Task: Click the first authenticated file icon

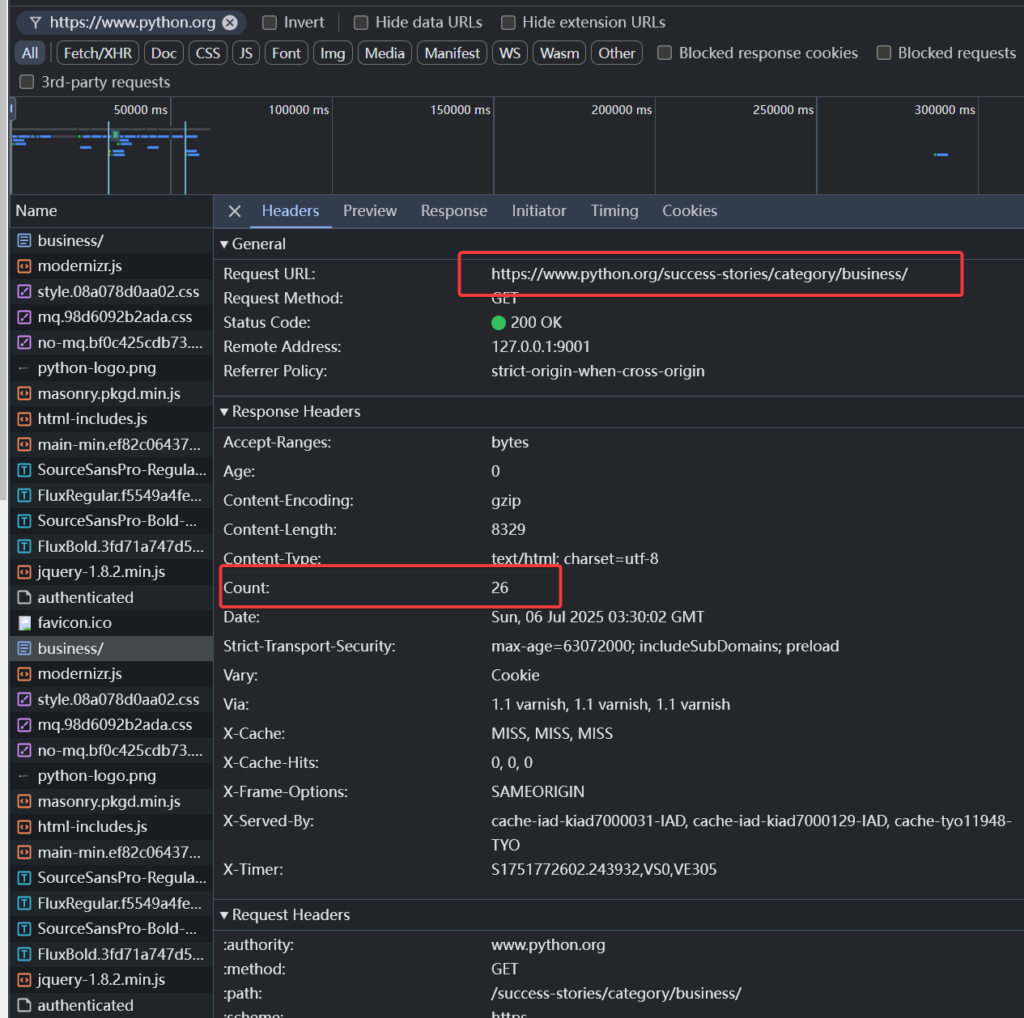Action: point(25,597)
